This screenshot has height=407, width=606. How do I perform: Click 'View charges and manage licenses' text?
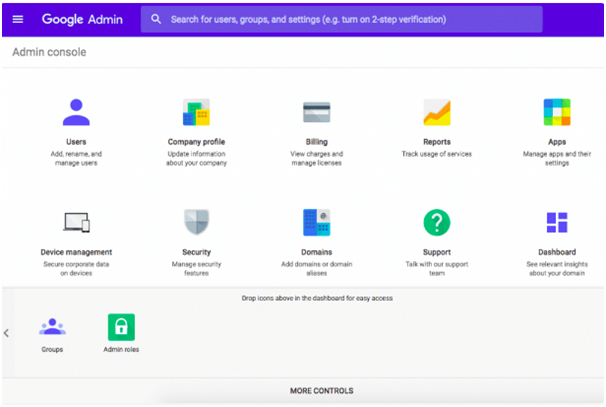pos(317,158)
